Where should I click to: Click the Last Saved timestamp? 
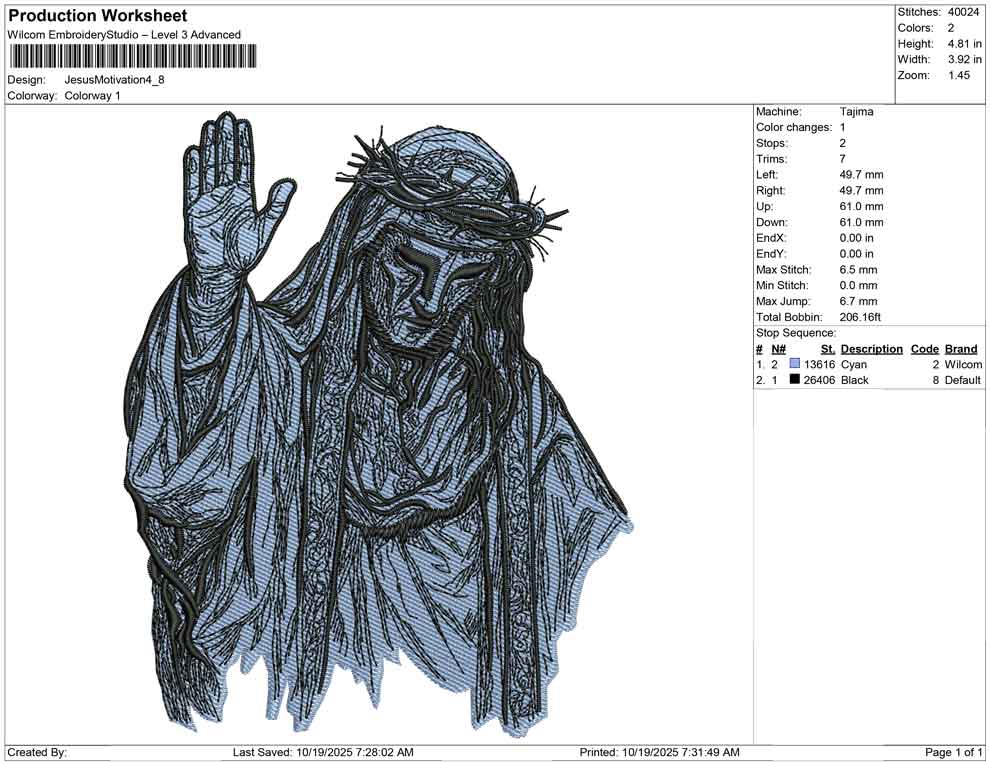coord(322,752)
